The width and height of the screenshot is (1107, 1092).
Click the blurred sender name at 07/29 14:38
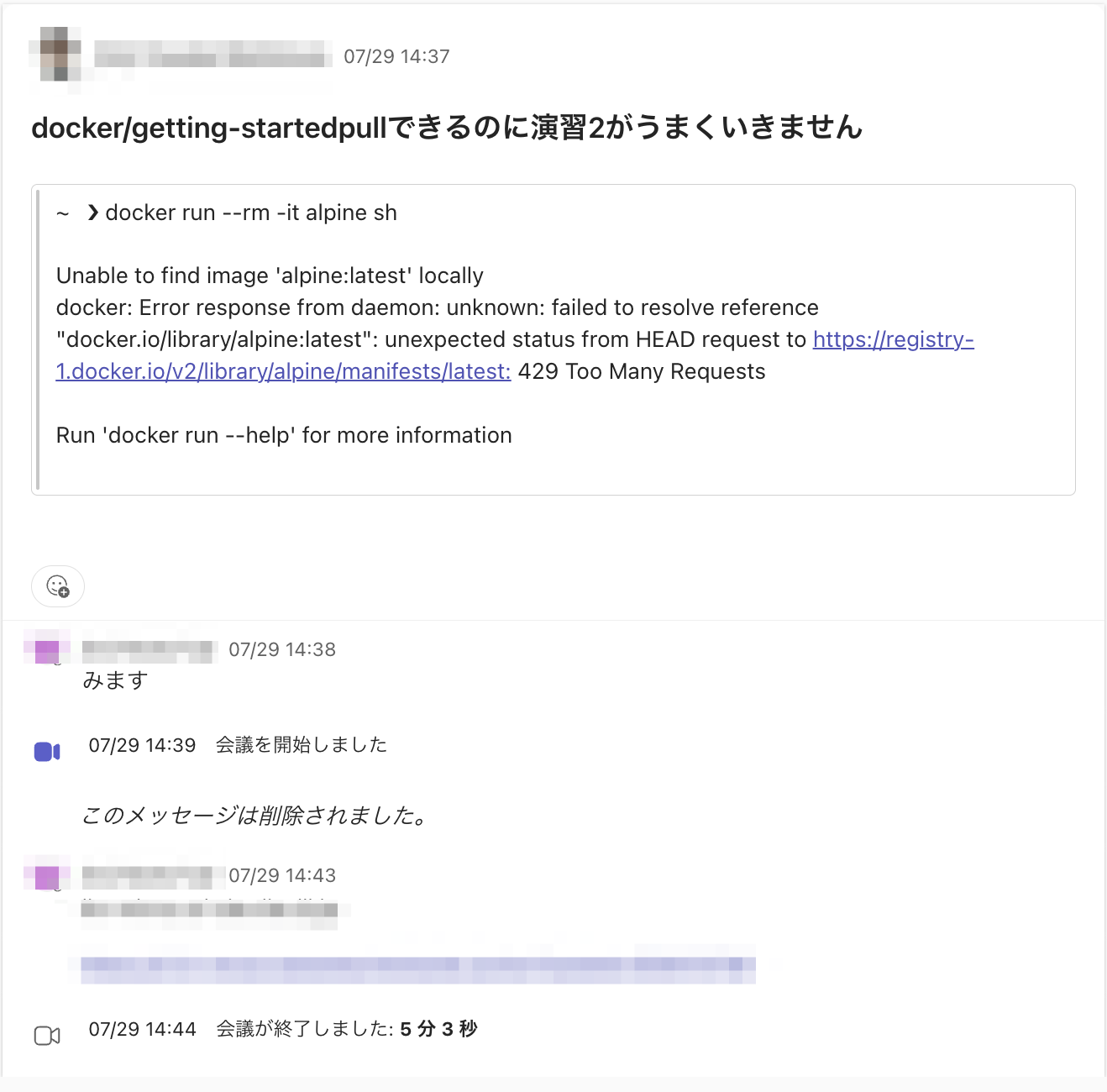click(150, 650)
